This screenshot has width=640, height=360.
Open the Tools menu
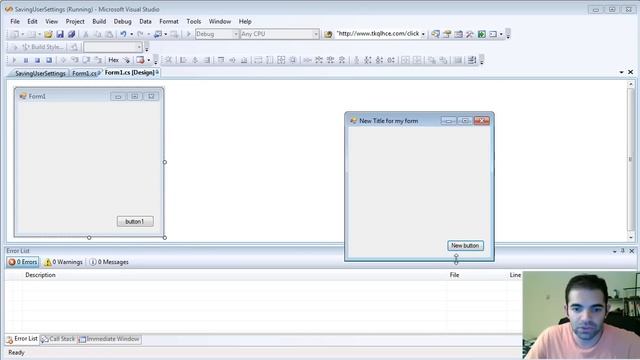pos(194,21)
